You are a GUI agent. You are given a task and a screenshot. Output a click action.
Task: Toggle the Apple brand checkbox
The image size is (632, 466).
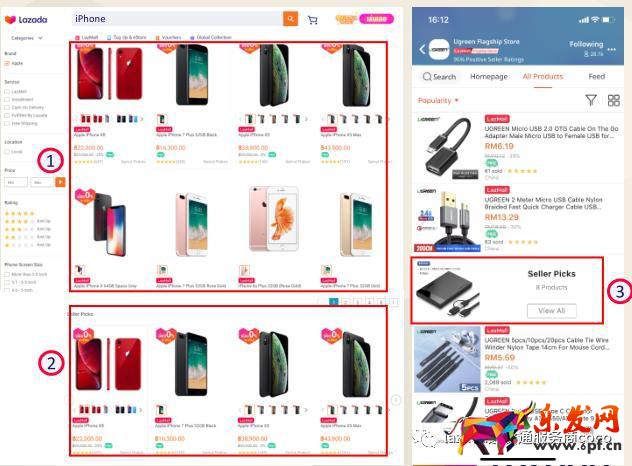[7, 63]
